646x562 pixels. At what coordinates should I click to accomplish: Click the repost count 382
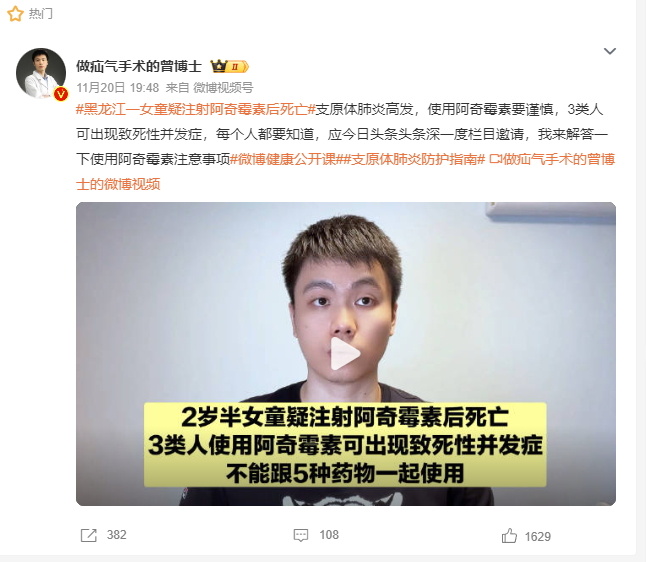click(x=117, y=535)
